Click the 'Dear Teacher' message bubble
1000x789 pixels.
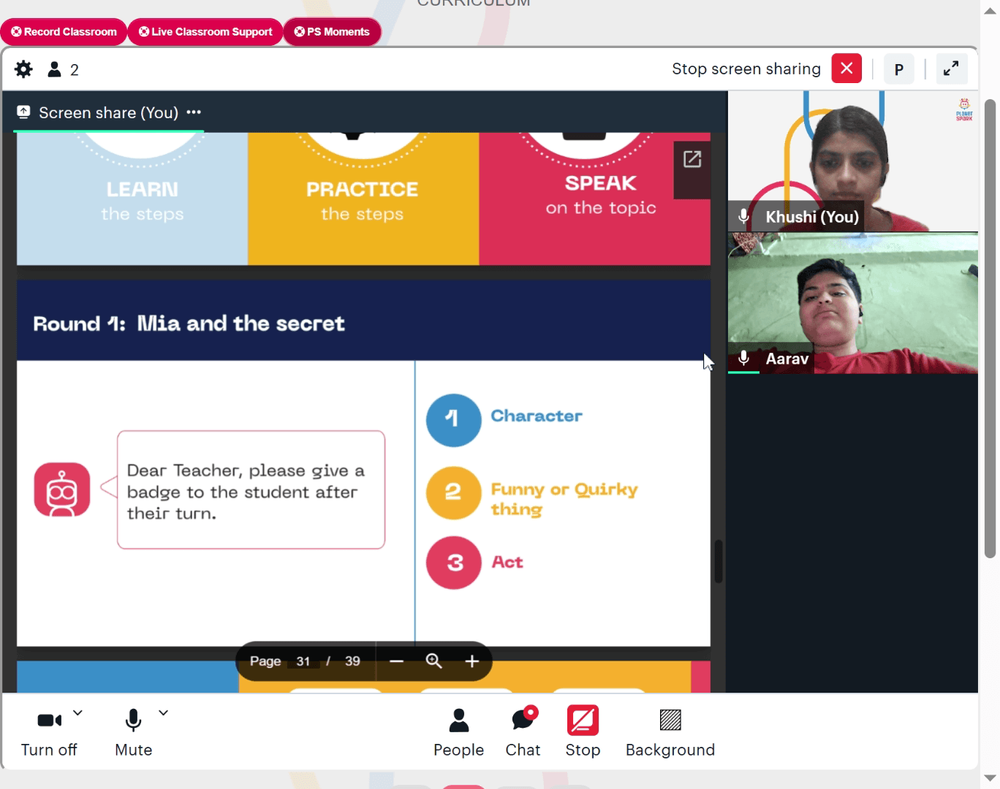(251, 490)
